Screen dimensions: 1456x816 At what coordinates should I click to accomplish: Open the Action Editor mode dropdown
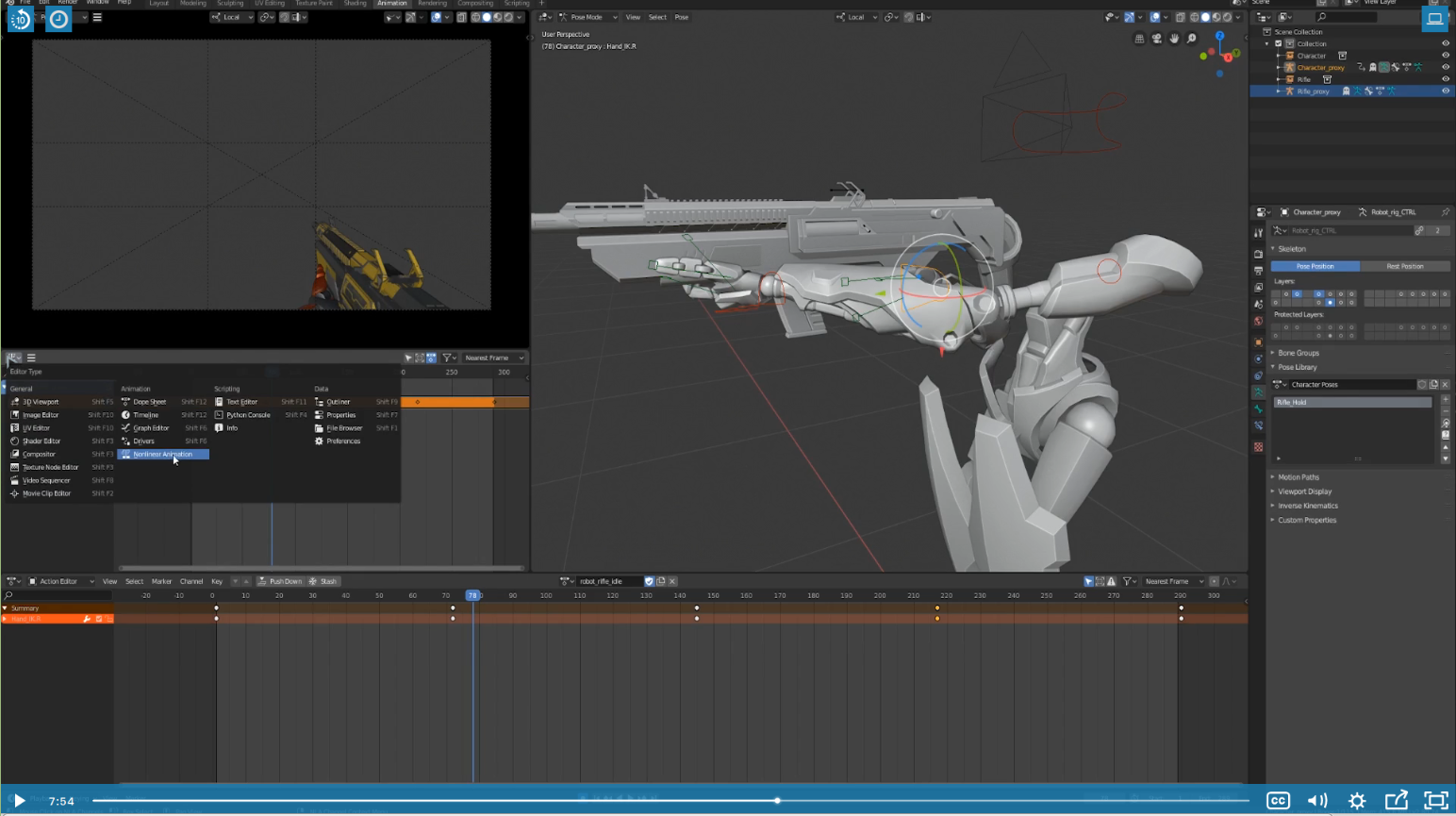(62, 581)
